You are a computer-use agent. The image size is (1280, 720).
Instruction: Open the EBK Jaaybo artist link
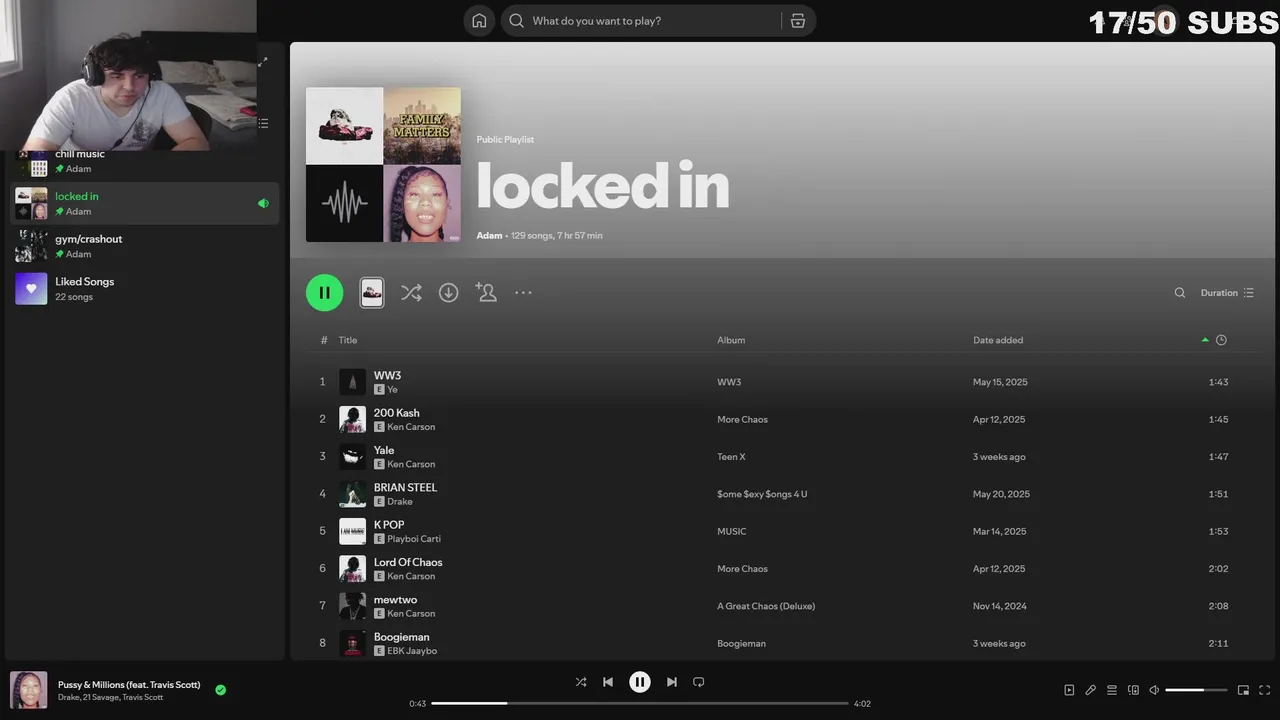coord(412,651)
